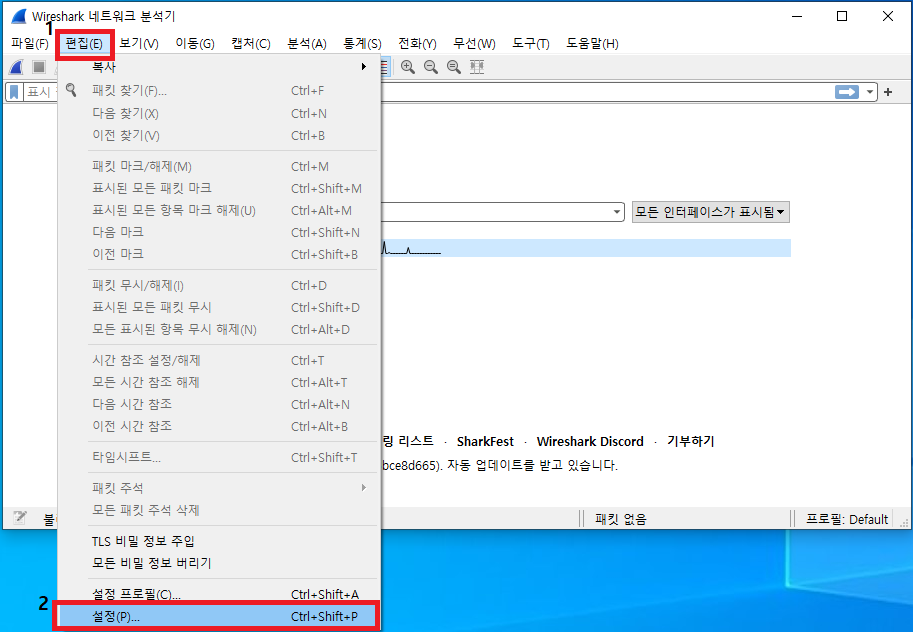Select 모든 패킷 주석 삭제
Screen dimensions: 913x632
point(219,510)
